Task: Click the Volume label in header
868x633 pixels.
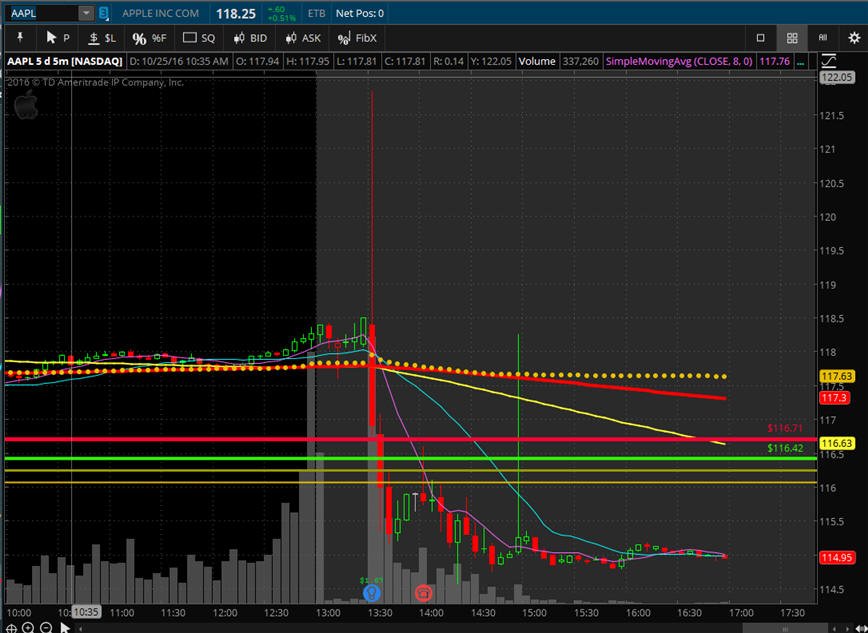Action: [x=536, y=61]
